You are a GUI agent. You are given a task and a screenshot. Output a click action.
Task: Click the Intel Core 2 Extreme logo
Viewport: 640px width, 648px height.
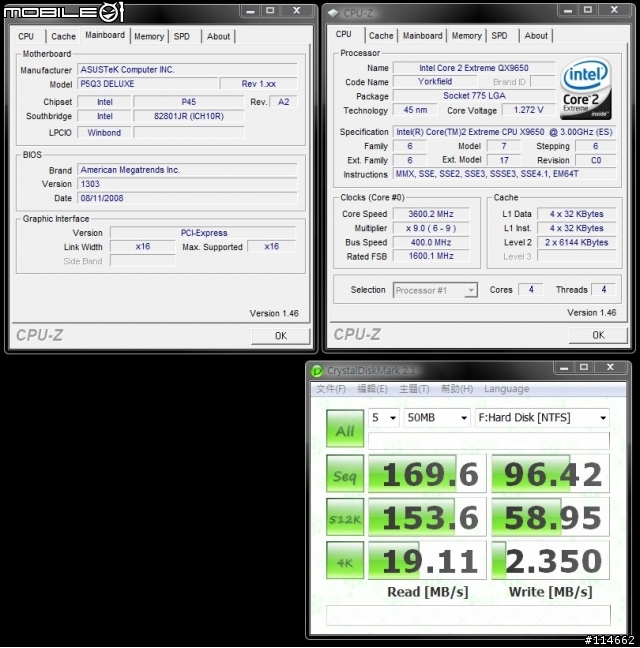[x=585, y=88]
